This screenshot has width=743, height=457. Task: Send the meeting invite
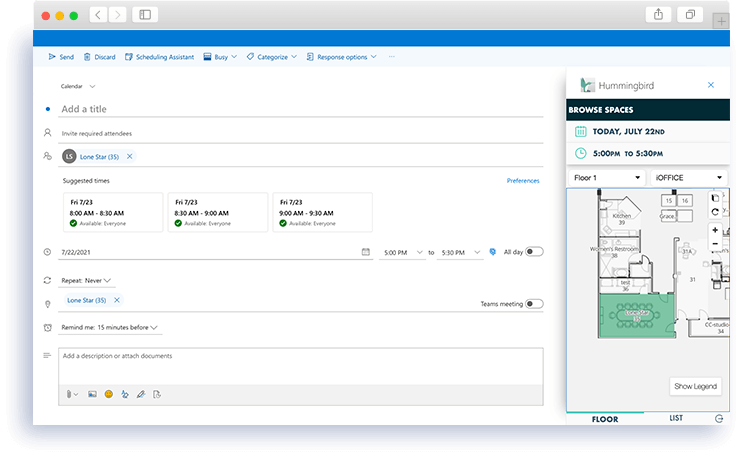(61, 57)
